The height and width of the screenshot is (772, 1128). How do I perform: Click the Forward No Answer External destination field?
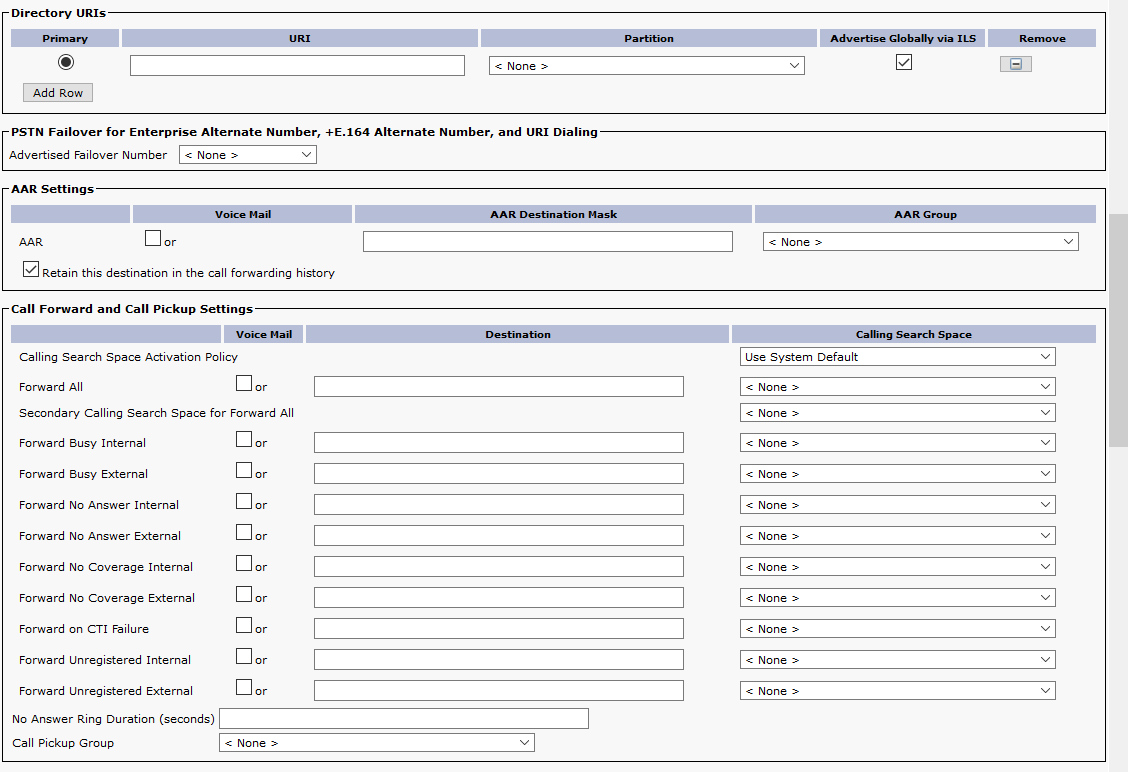pyautogui.click(x=498, y=536)
